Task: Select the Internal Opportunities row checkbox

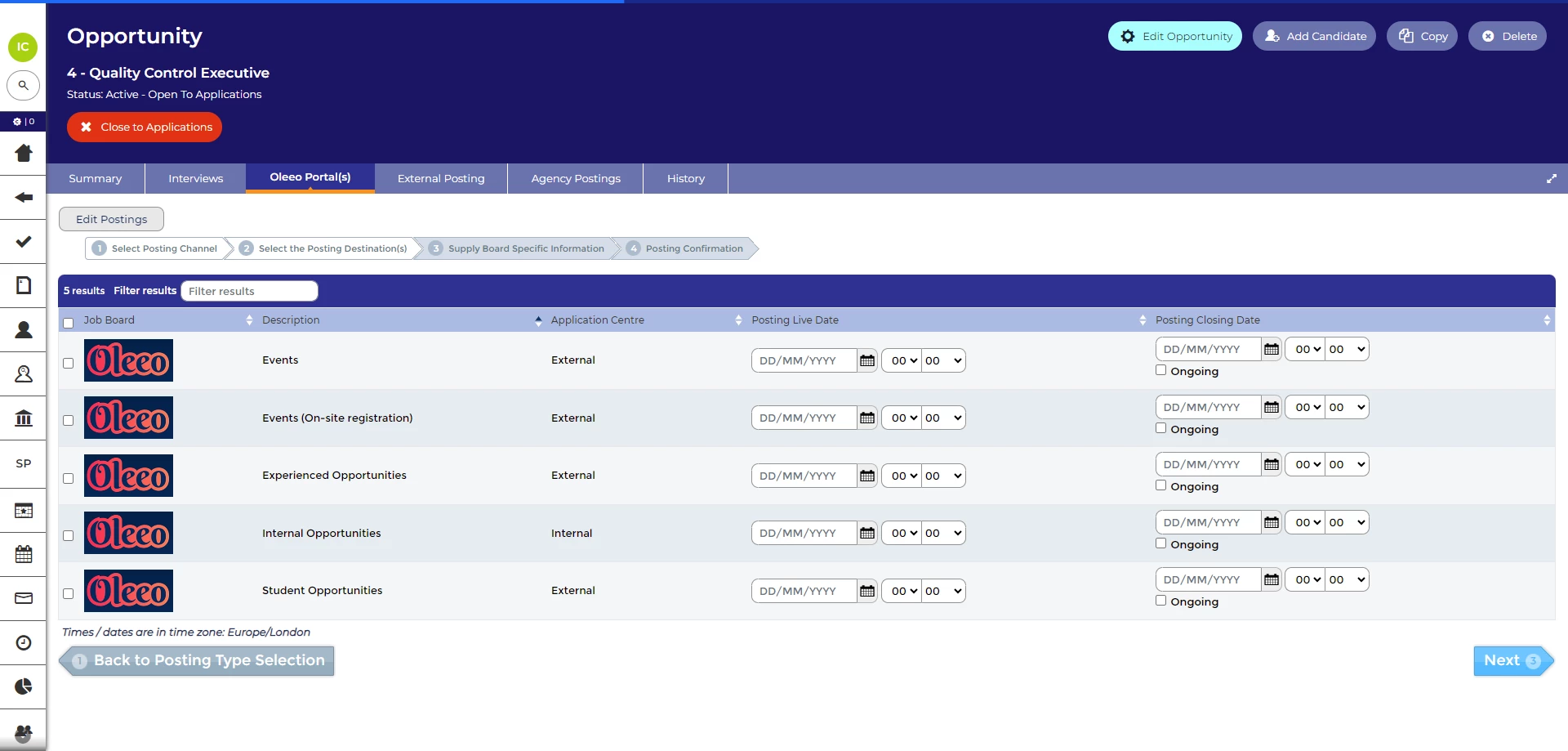Action: point(69,535)
